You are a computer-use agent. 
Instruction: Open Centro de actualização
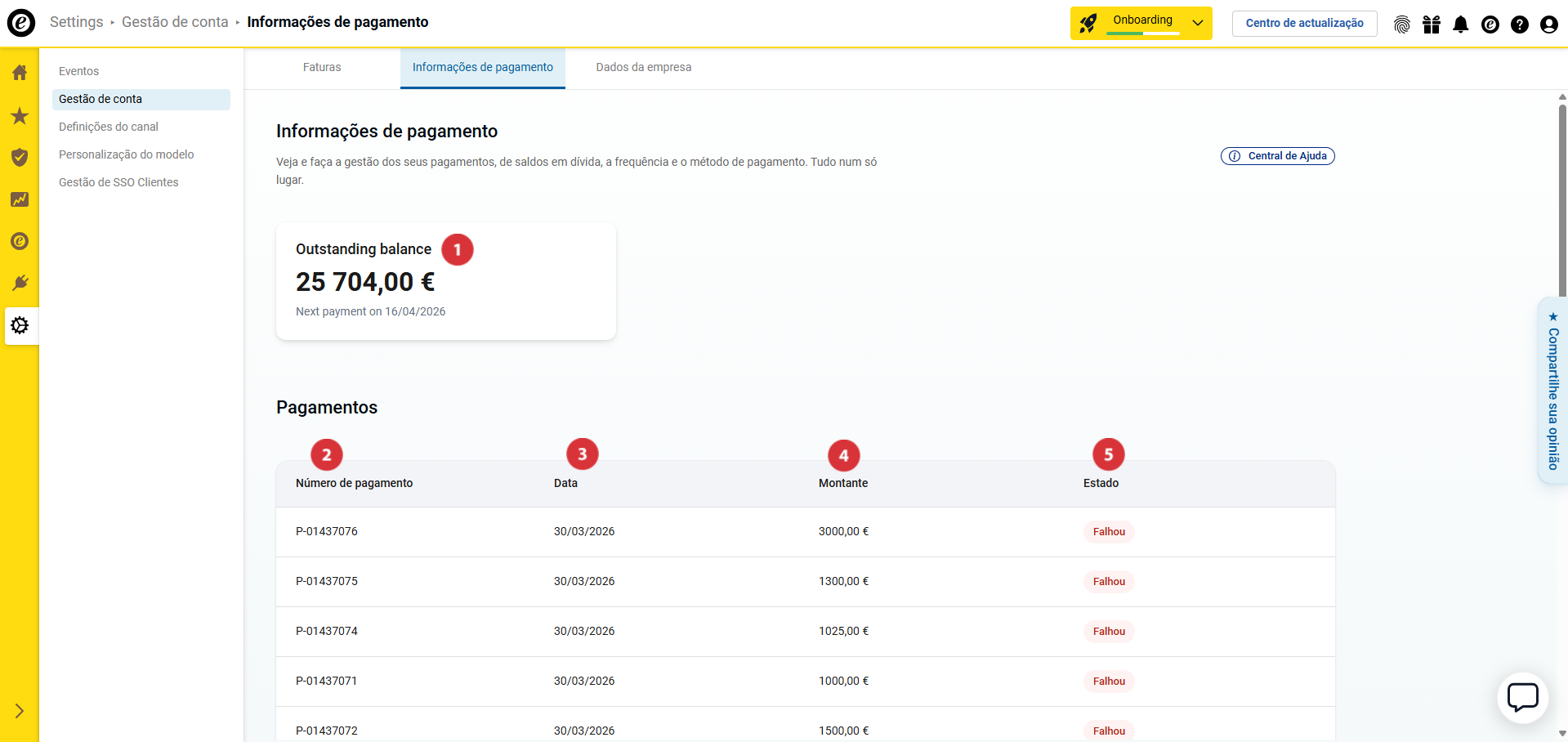[x=1304, y=24]
